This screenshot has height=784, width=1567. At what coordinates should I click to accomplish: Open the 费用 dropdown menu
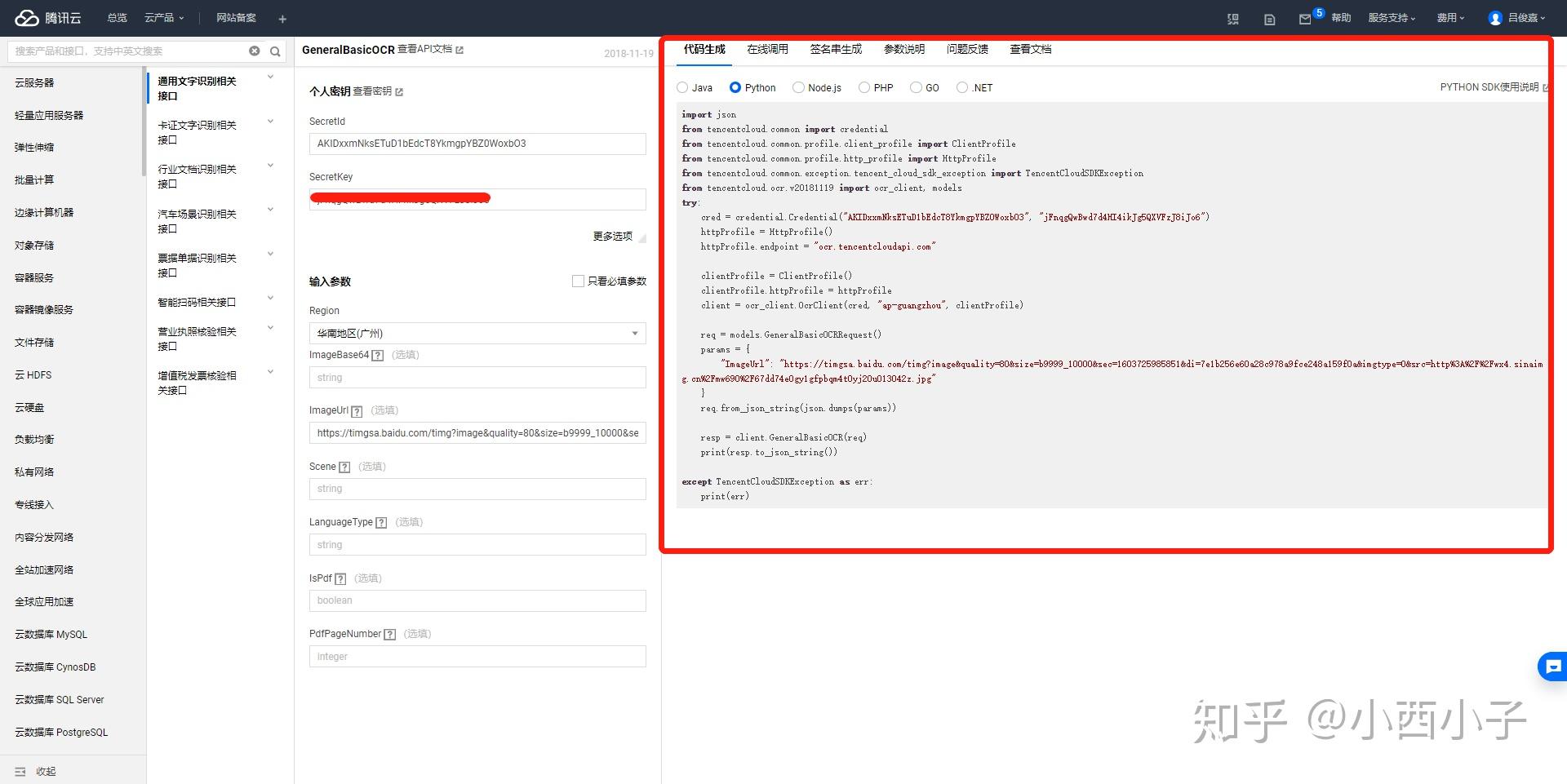(1450, 18)
